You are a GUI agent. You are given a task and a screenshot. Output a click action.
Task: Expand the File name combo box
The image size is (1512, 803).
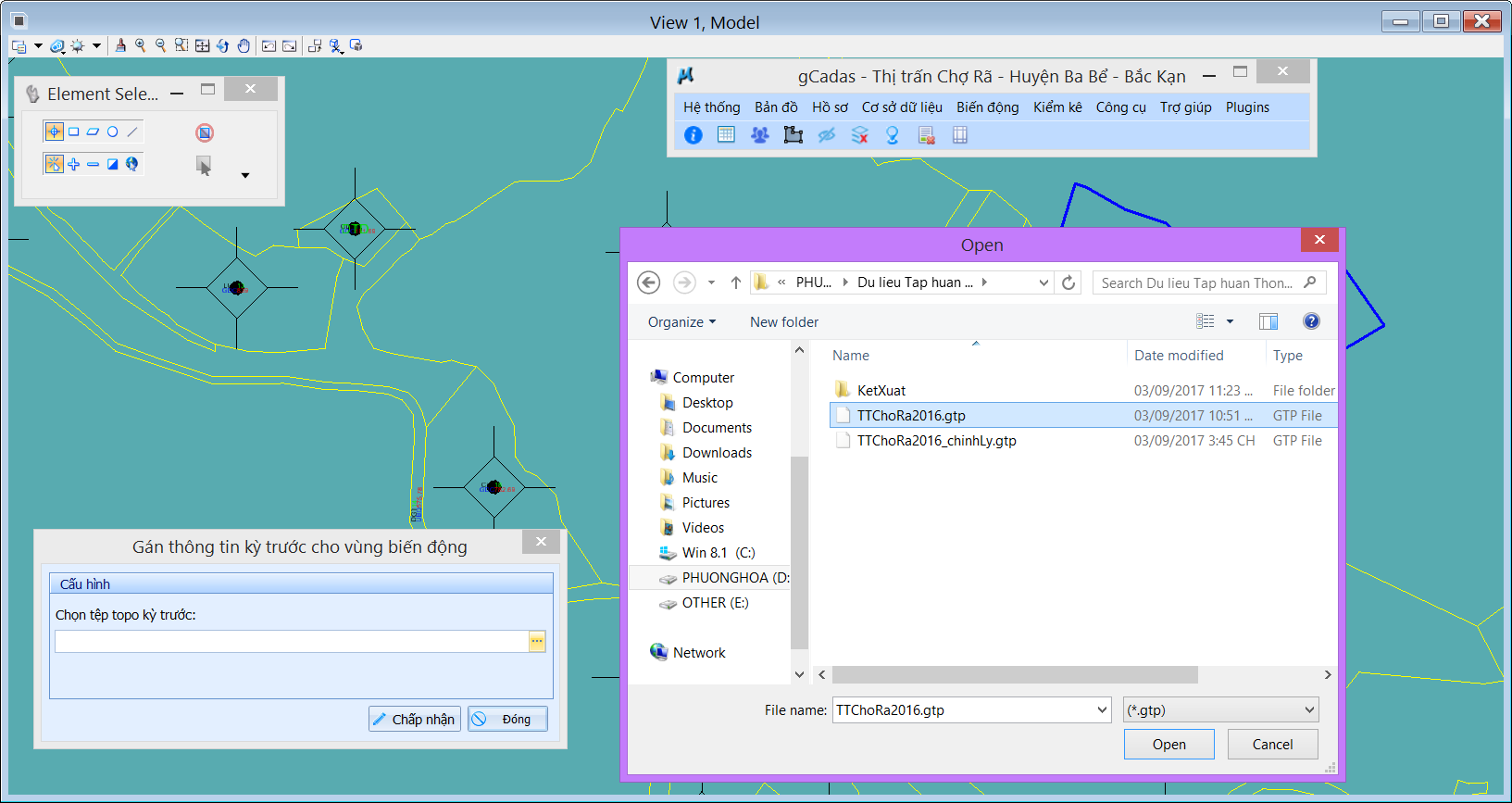(1102, 710)
